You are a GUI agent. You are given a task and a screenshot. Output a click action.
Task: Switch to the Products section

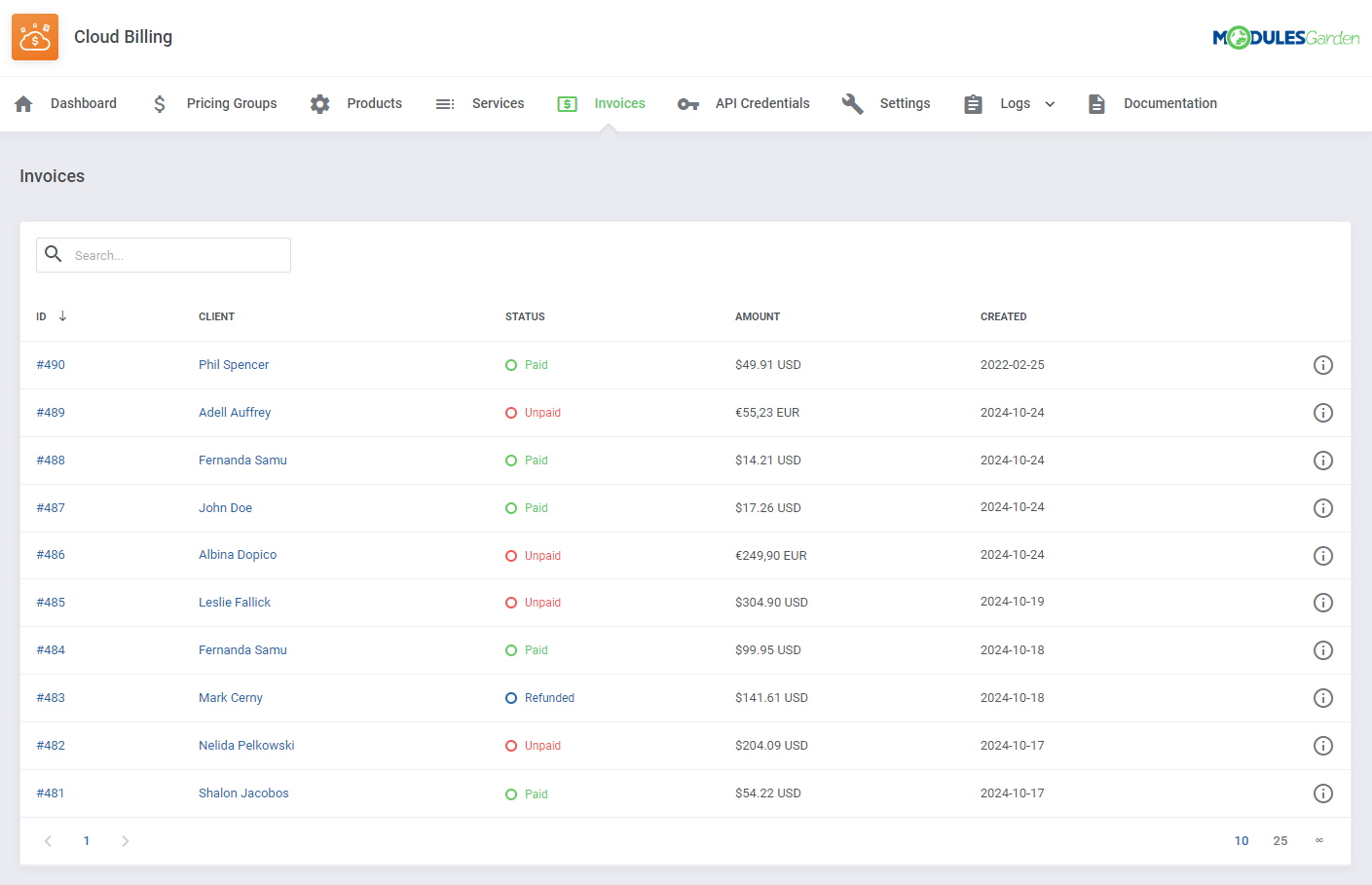375,103
